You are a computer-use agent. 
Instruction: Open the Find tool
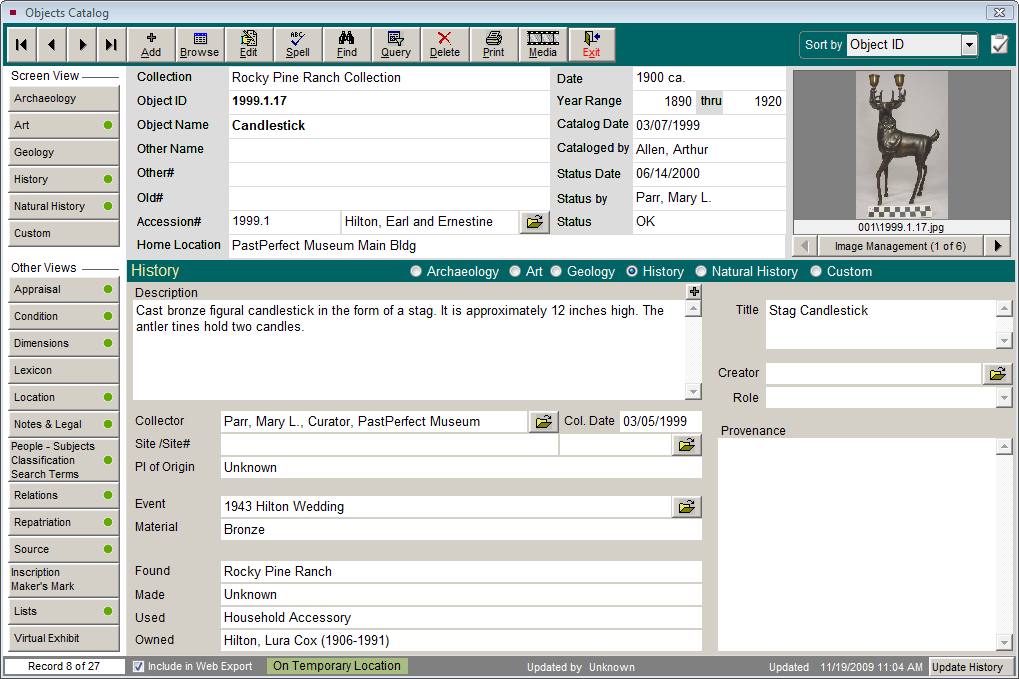click(x=346, y=44)
